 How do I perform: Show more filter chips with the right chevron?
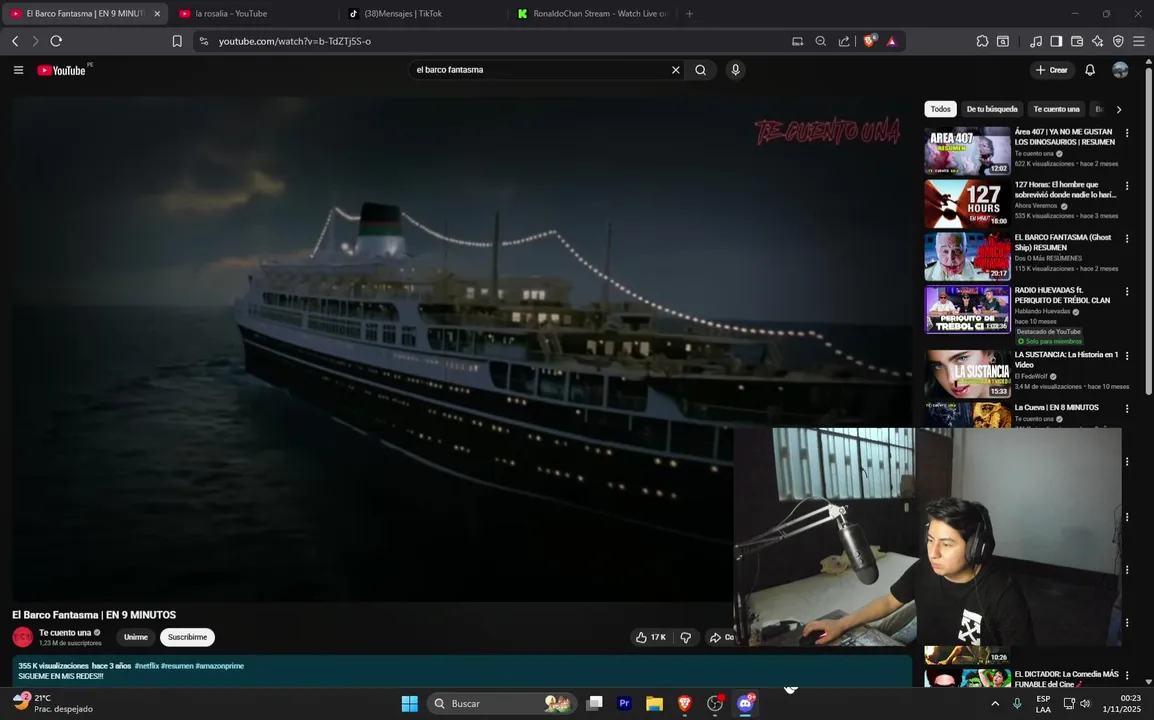click(x=1119, y=110)
